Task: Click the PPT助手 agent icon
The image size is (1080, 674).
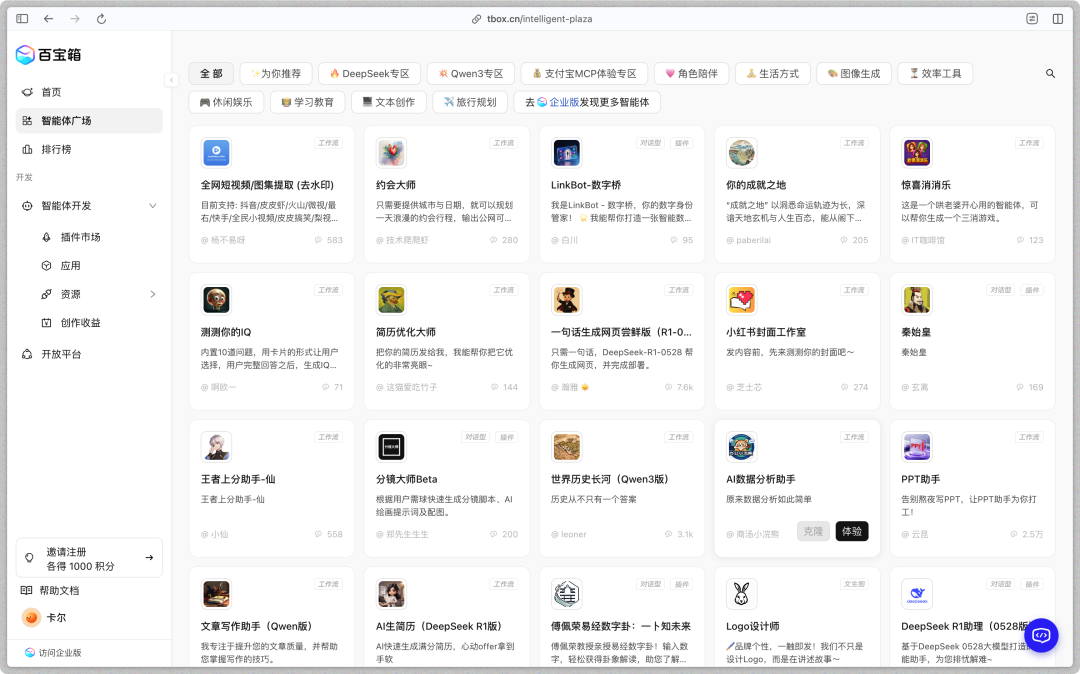Action: click(x=917, y=447)
